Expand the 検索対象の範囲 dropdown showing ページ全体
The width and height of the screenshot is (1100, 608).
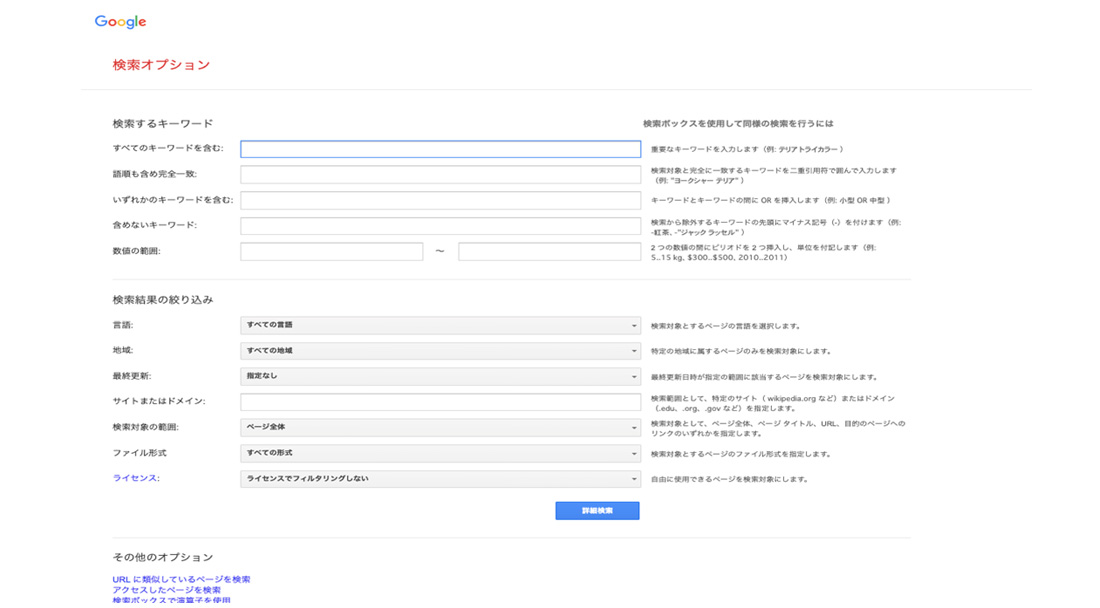[440, 428]
